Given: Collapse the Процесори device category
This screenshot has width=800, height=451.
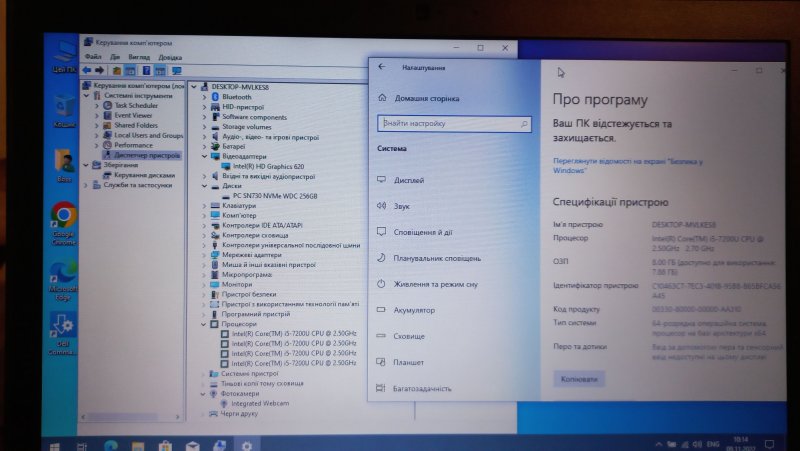Looking at the screenshot, I should click(x=205, y=324).
